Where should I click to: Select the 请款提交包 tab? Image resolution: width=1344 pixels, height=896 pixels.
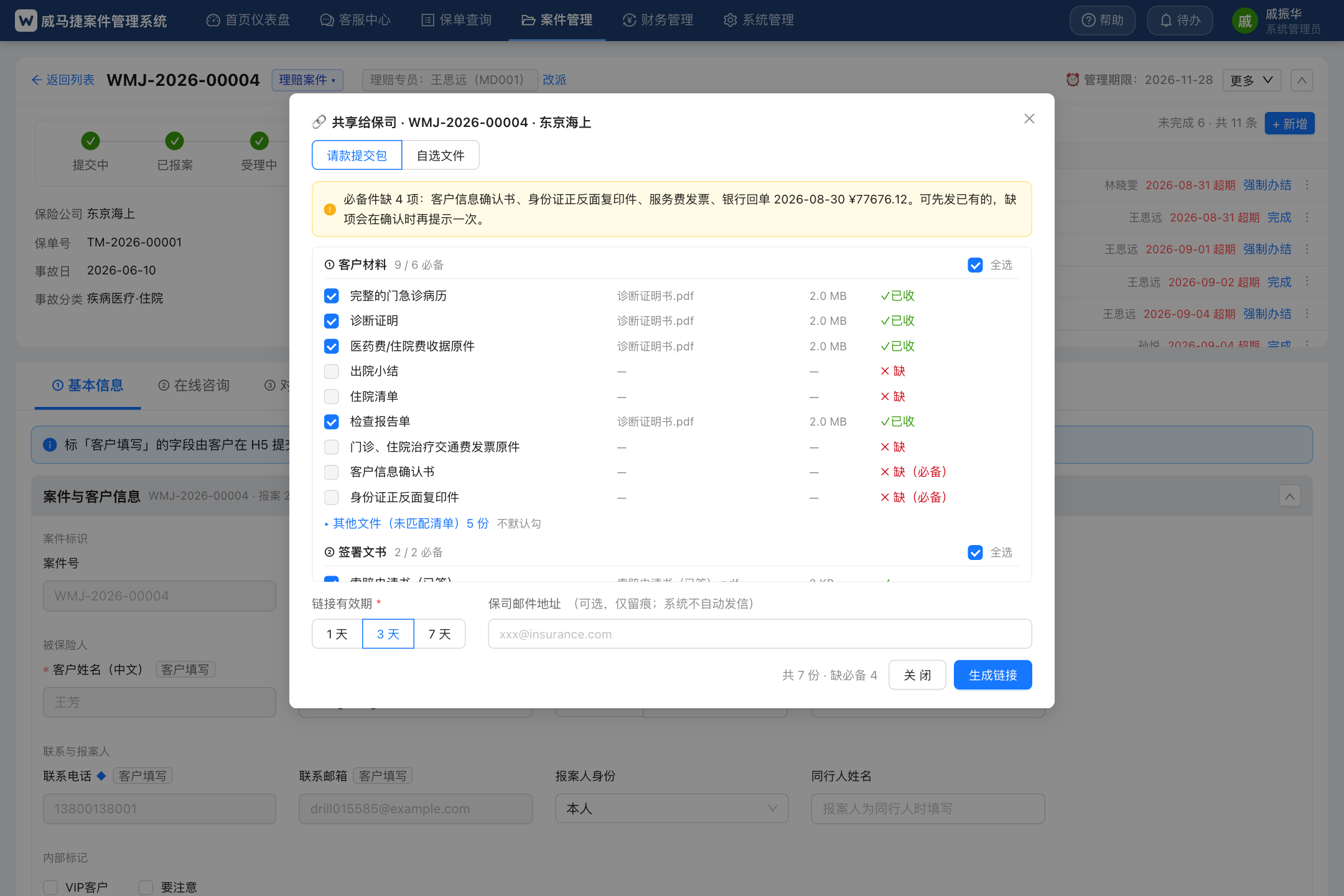(357, 155)
